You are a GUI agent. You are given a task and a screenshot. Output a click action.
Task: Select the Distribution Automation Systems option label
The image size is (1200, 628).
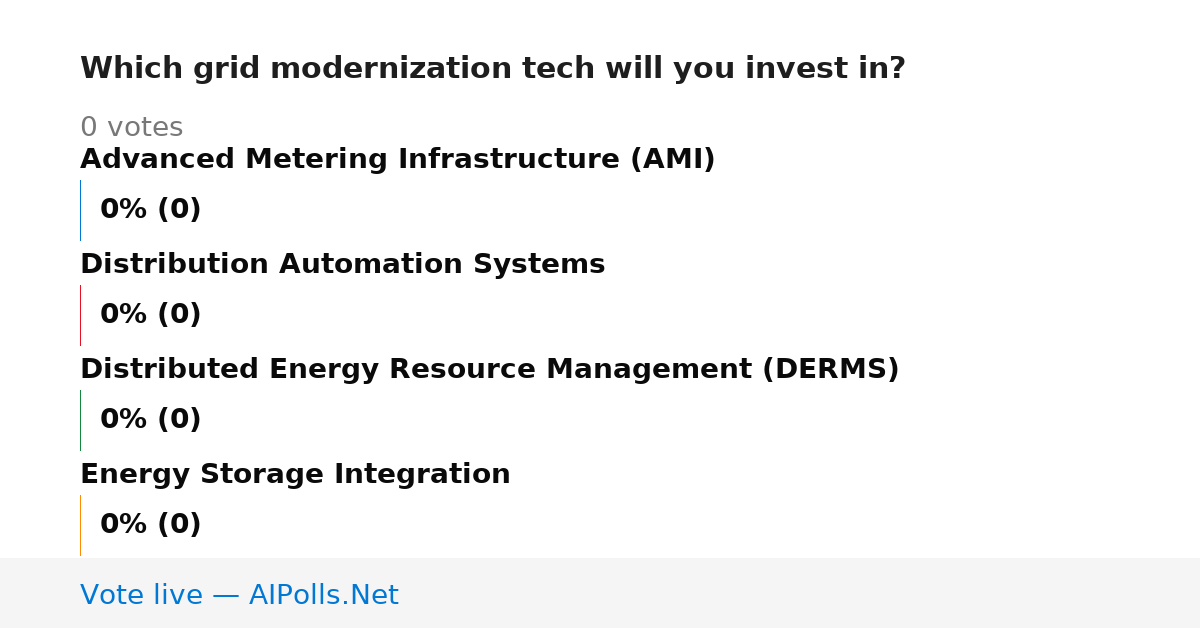click(x=342, y=265)
